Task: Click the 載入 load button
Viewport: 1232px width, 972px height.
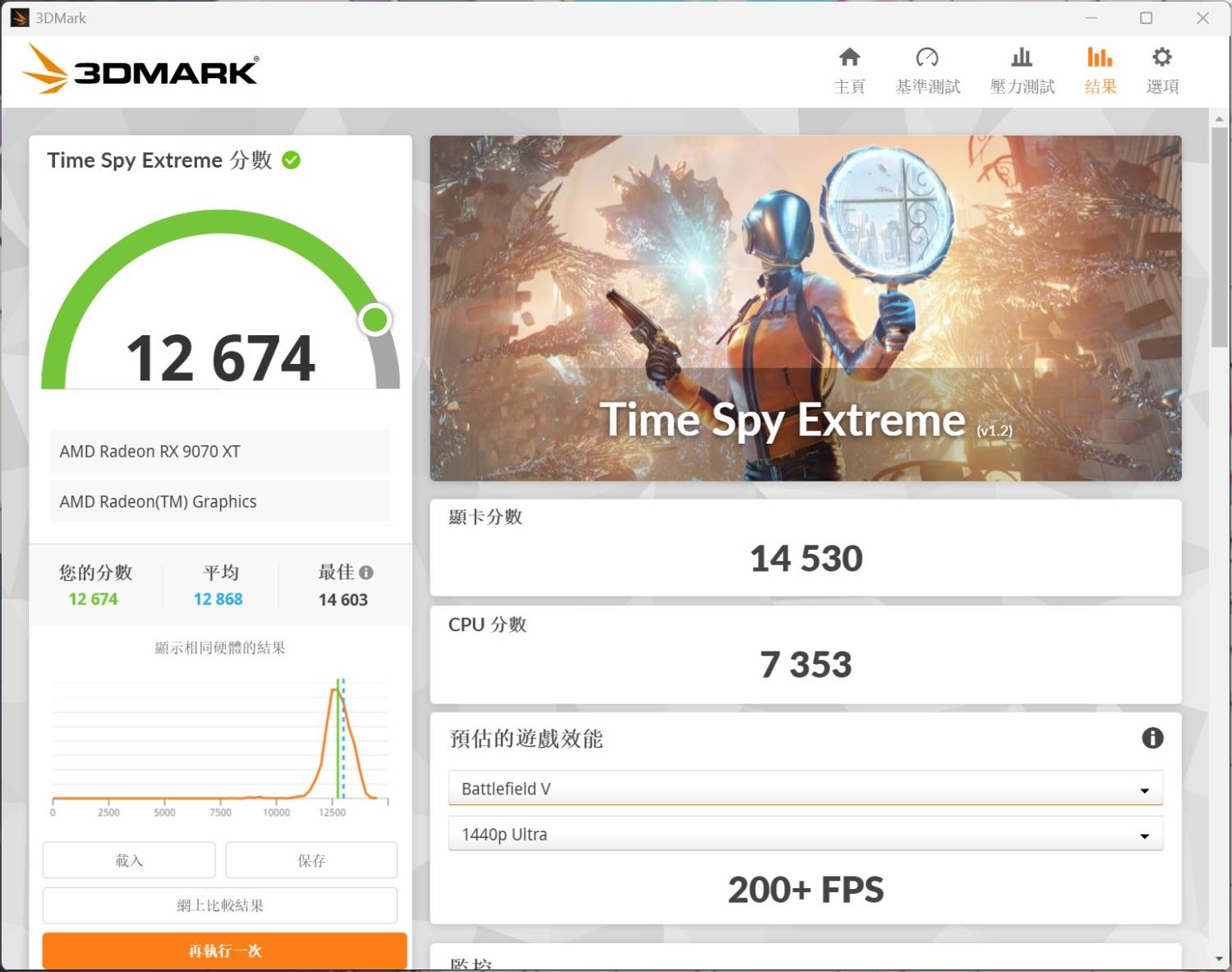Action: (129, 860)
